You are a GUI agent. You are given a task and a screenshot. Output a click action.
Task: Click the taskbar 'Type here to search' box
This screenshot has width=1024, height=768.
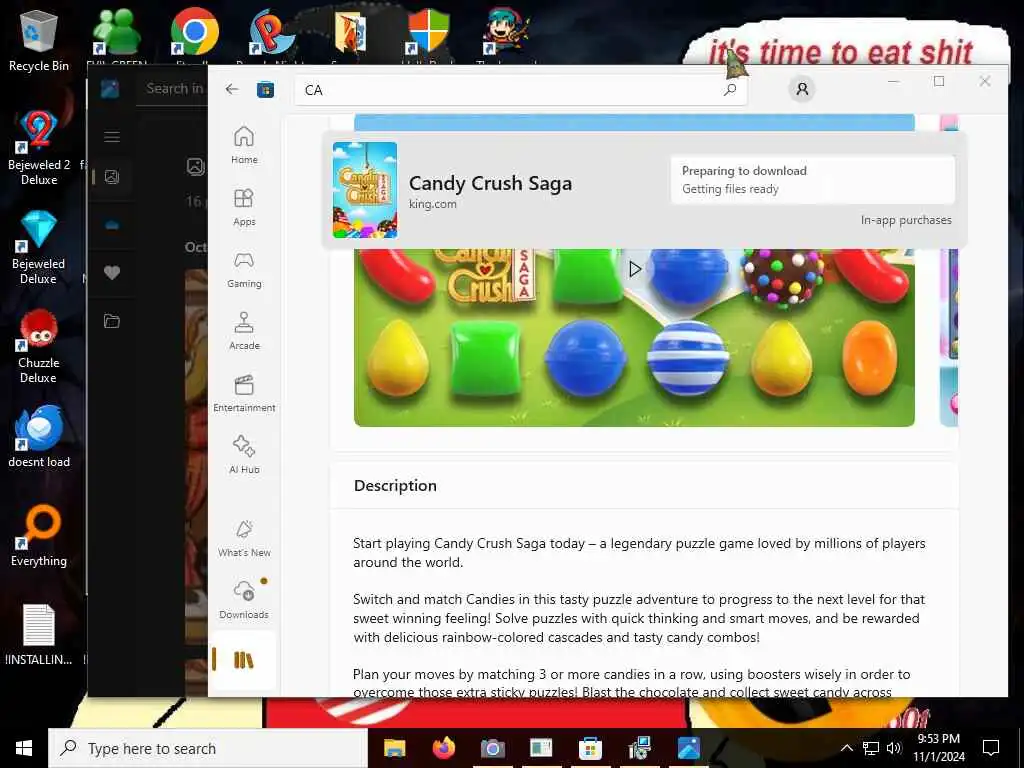click(x=208, y=748)
